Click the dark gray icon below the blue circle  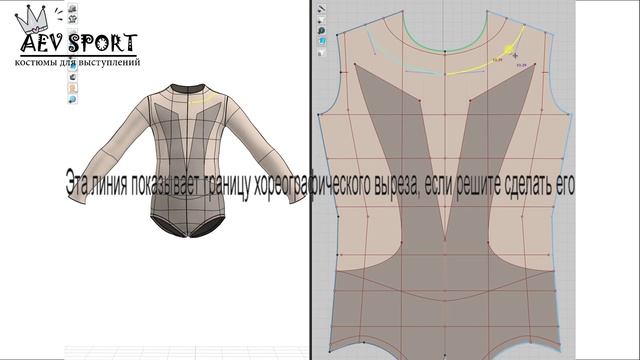(72, 77)
